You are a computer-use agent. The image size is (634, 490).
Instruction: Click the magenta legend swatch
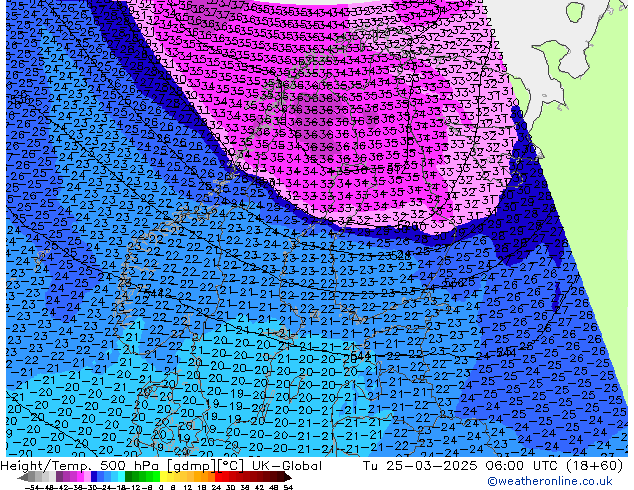click(x=80, y=476)
